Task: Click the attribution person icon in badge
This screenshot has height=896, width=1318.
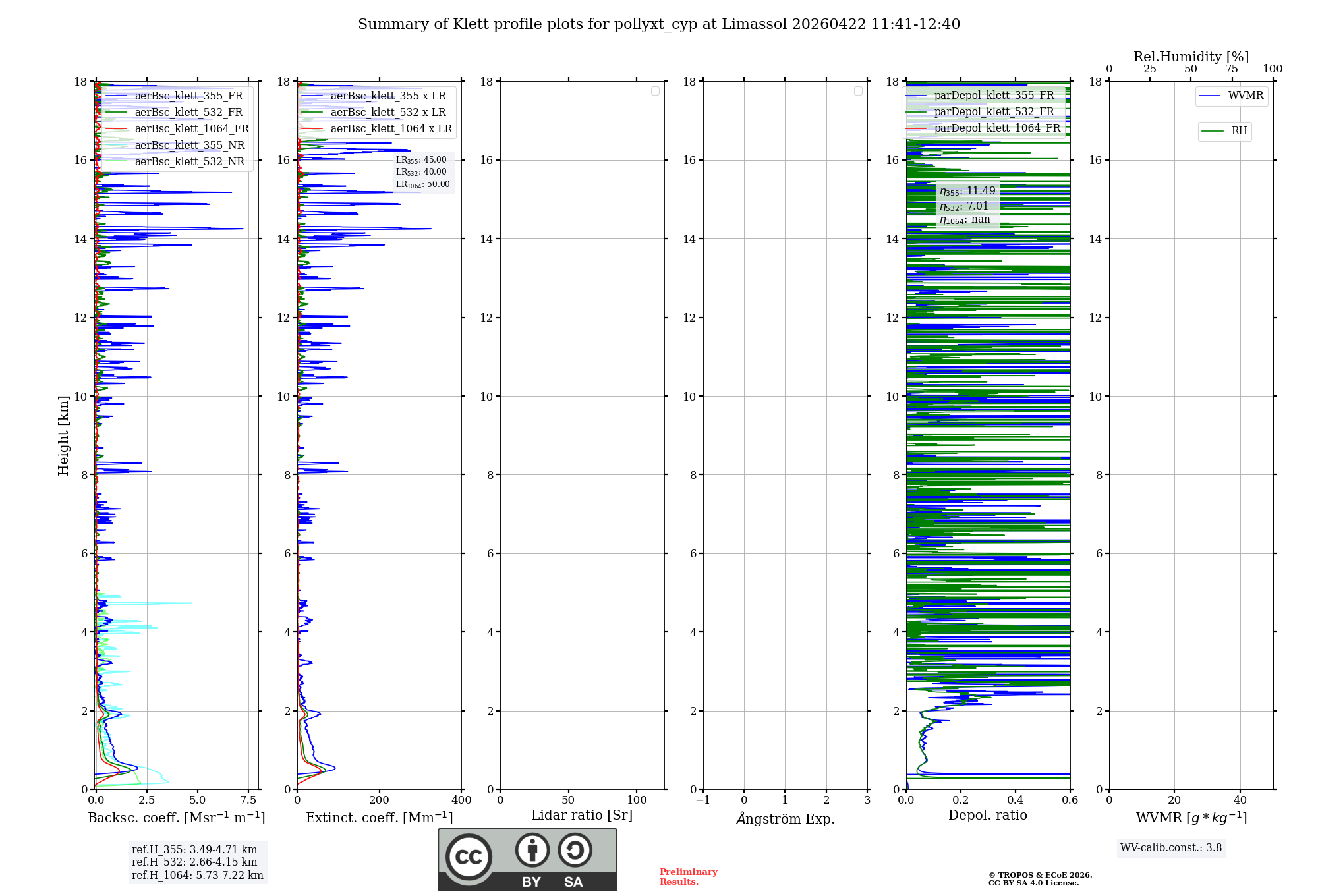Action: point(532,850)
